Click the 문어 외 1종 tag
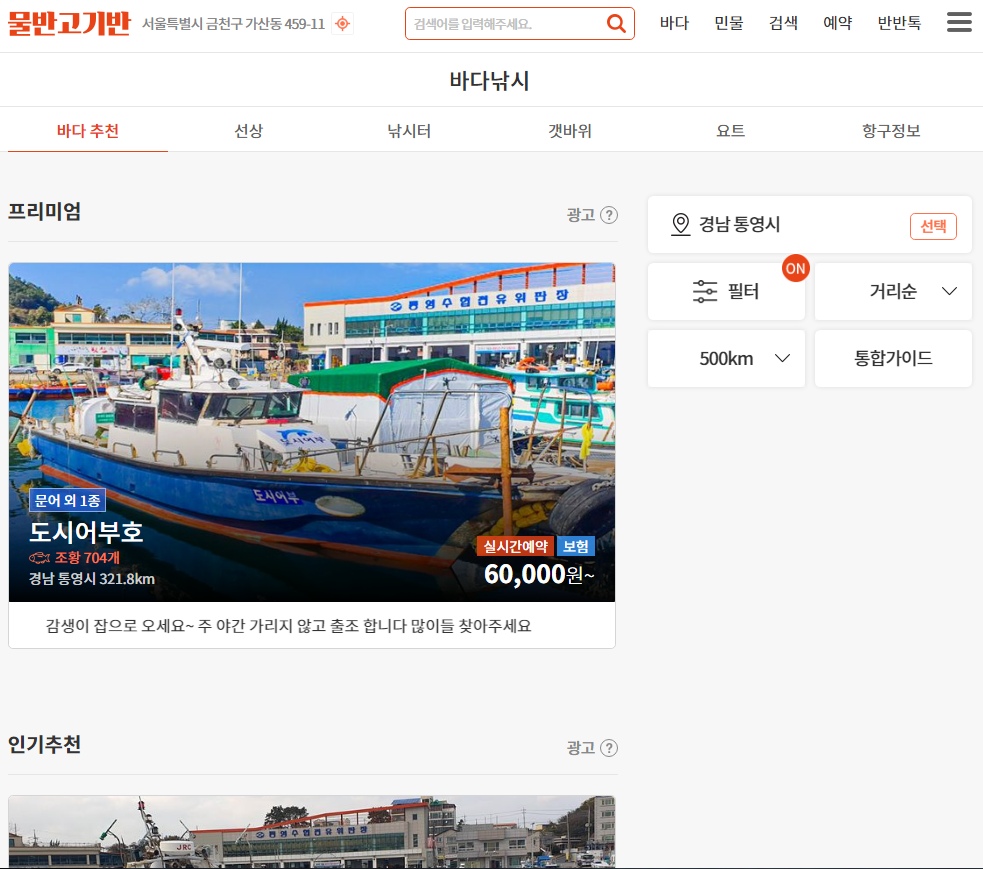This screenshot has width=983, height=869. [x=67, y=500]
